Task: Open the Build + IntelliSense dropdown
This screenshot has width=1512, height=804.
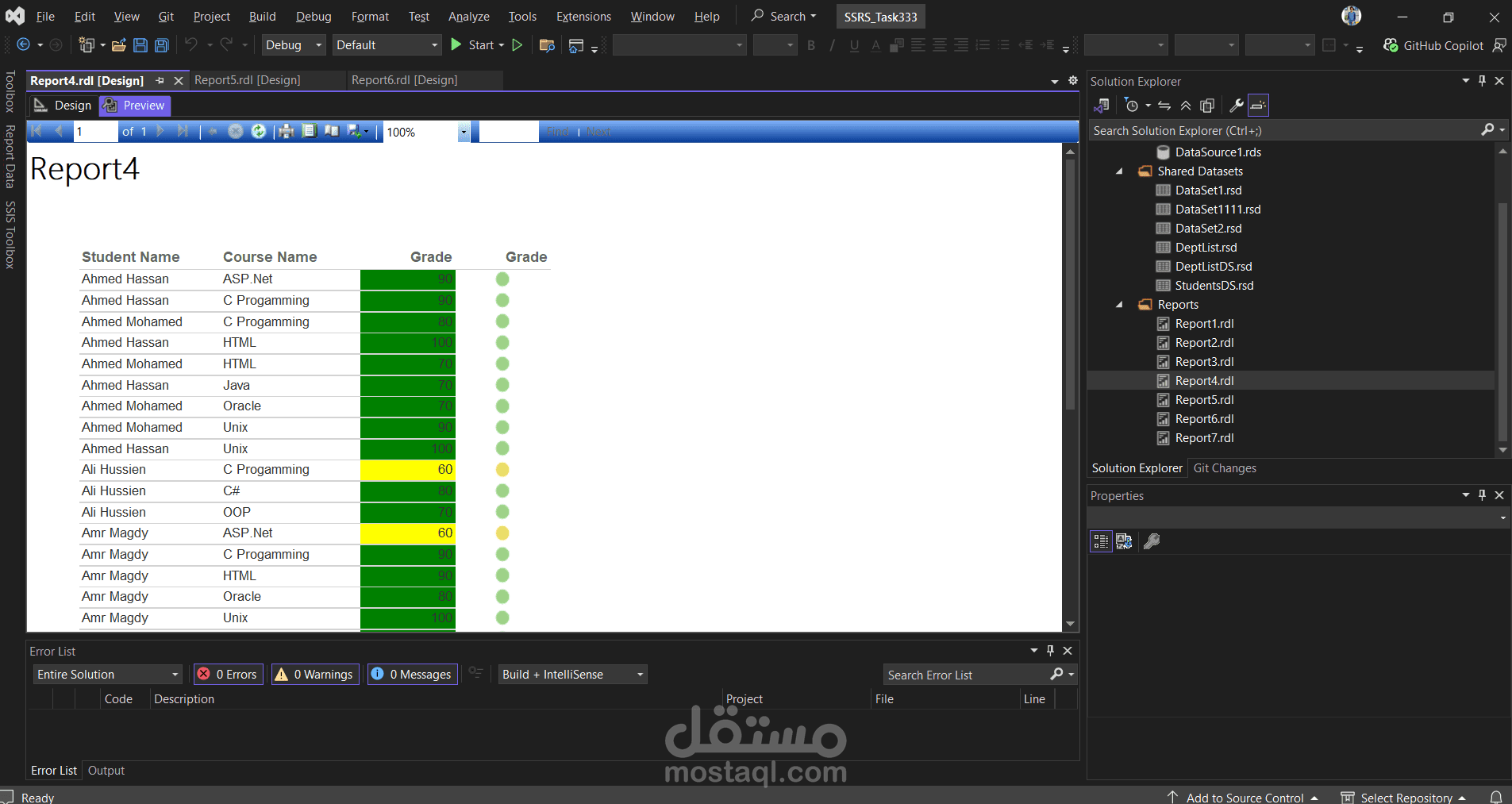Action: [572, 674]
